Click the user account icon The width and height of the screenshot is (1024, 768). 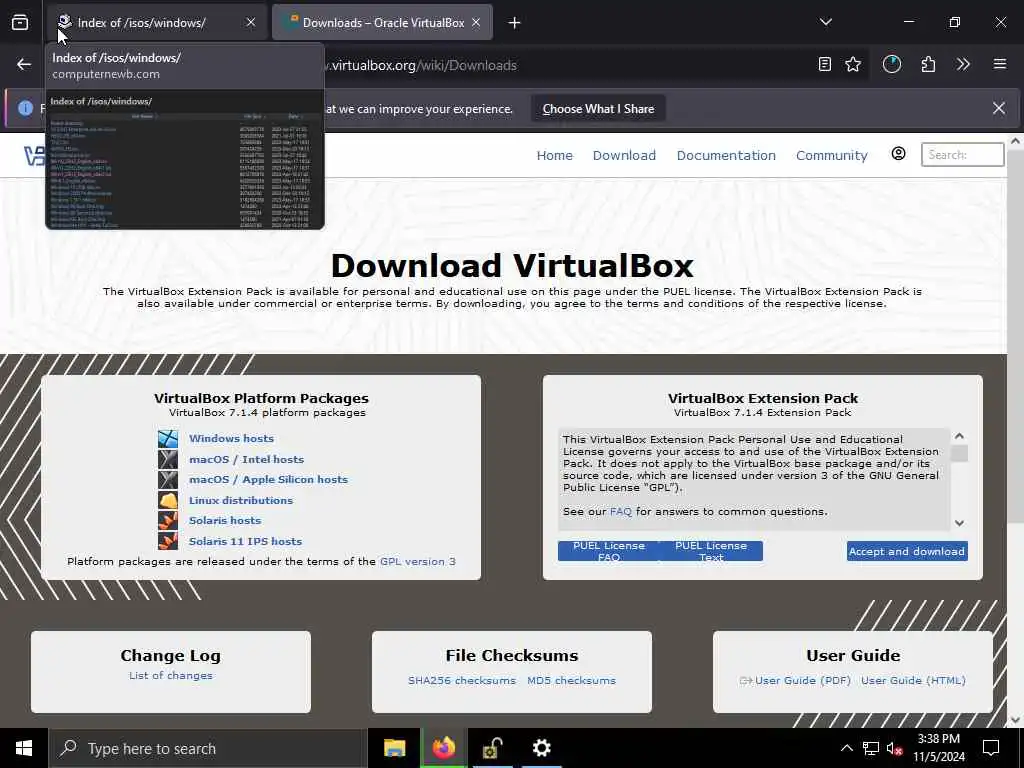(899, 153)
